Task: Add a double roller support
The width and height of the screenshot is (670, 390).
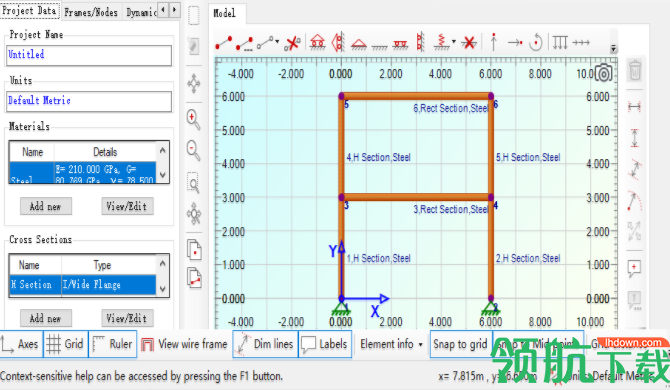Action: [317, 42]
